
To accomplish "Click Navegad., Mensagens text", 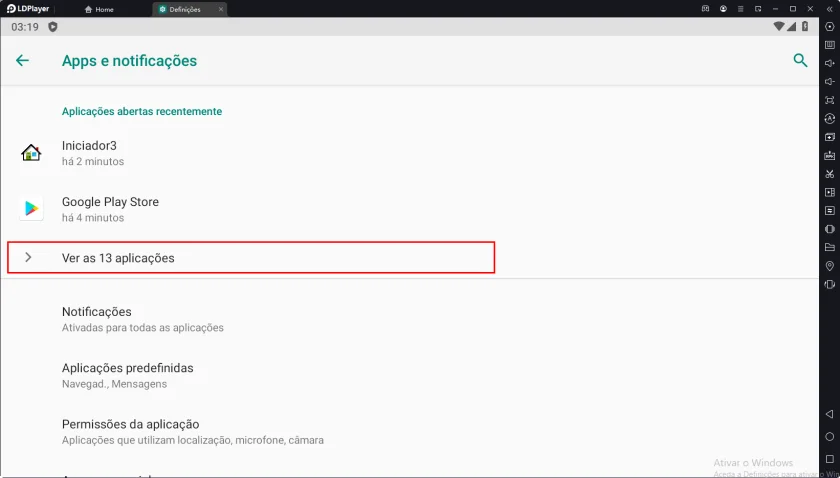I will click(114, 384).
